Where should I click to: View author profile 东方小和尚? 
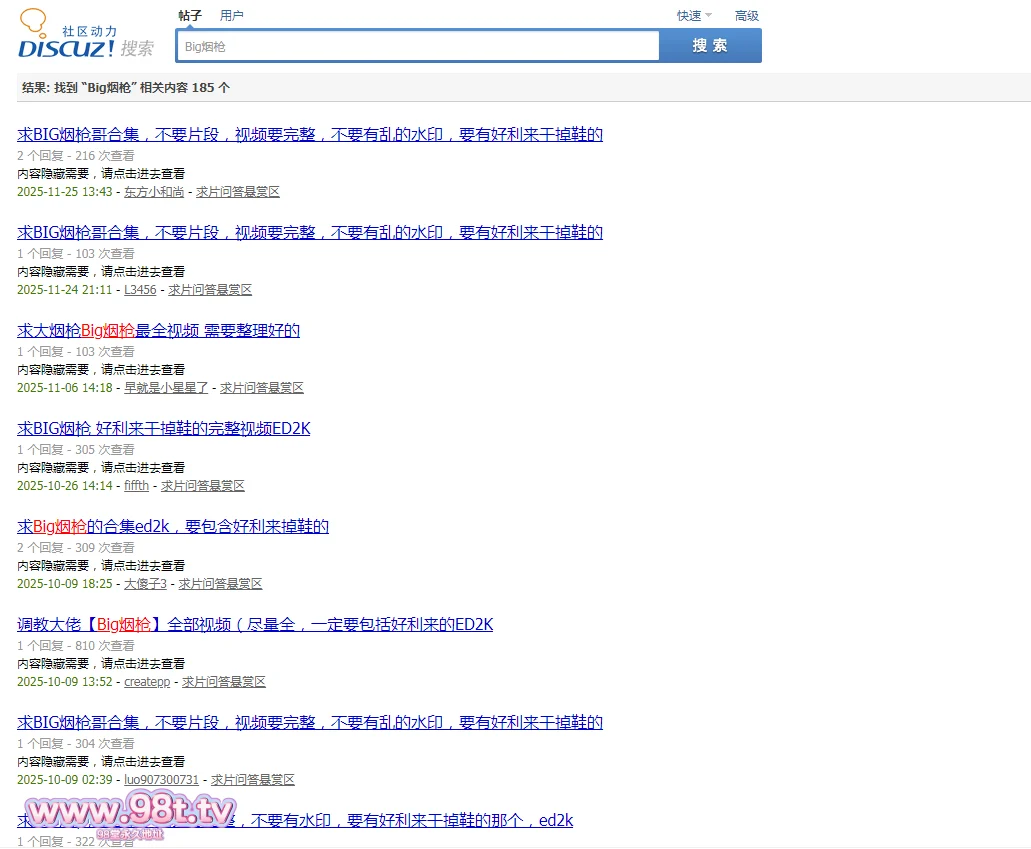tap(154, 192)
